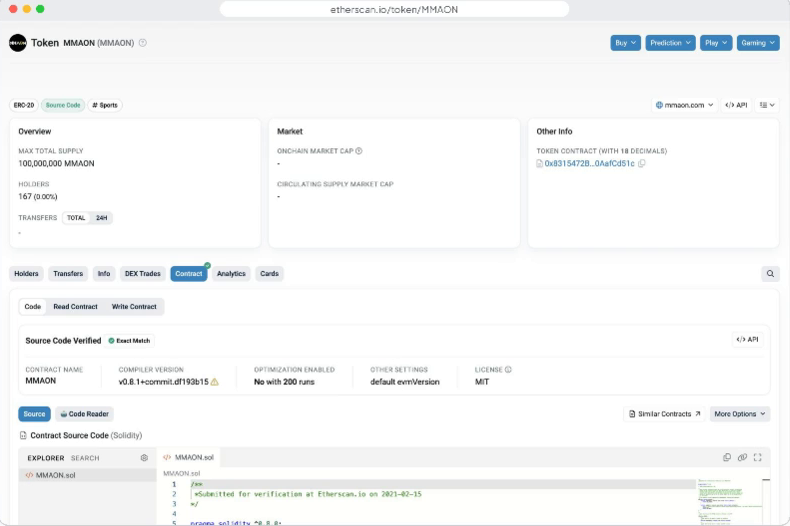Open the Gaming dropdown
This screenshot has width=790, height=526.
pyautogui.click(x=758, y=43)
